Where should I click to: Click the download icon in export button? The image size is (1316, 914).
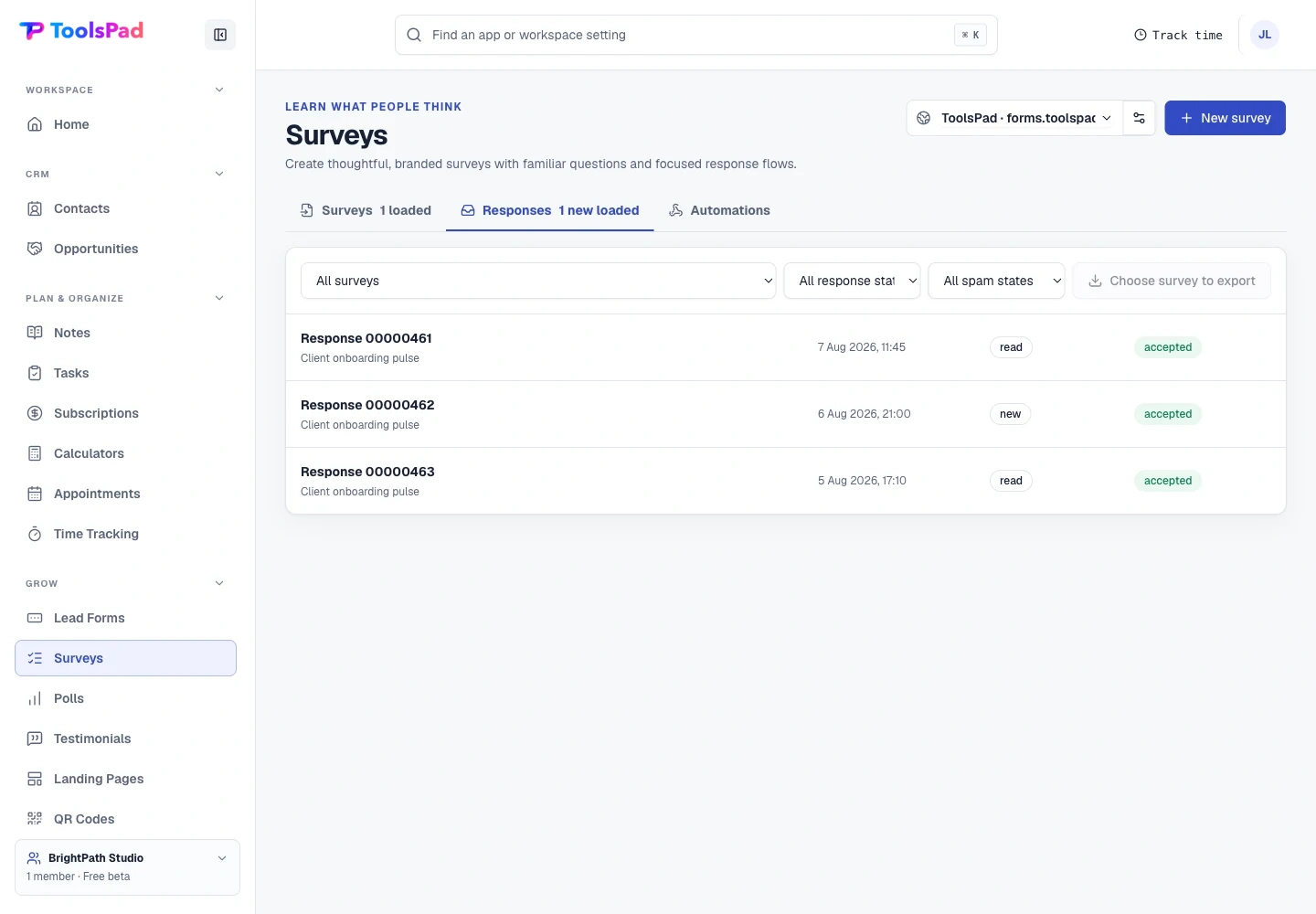point(1095,281)
